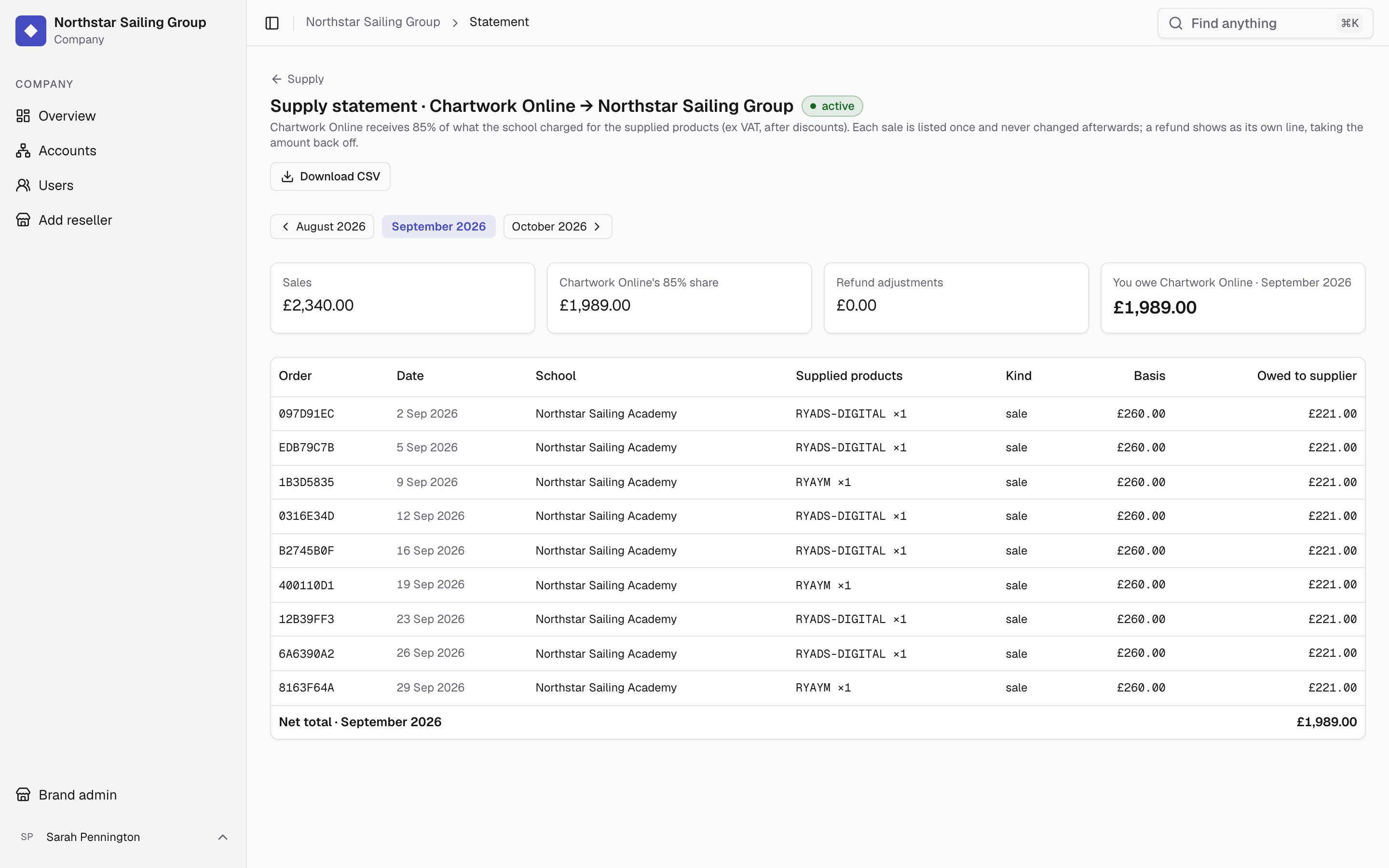Image resolution: width=1389 pixels, height=868 pixels.
Task: Open Add reseller menu item
Action: [x=123, y=220]
